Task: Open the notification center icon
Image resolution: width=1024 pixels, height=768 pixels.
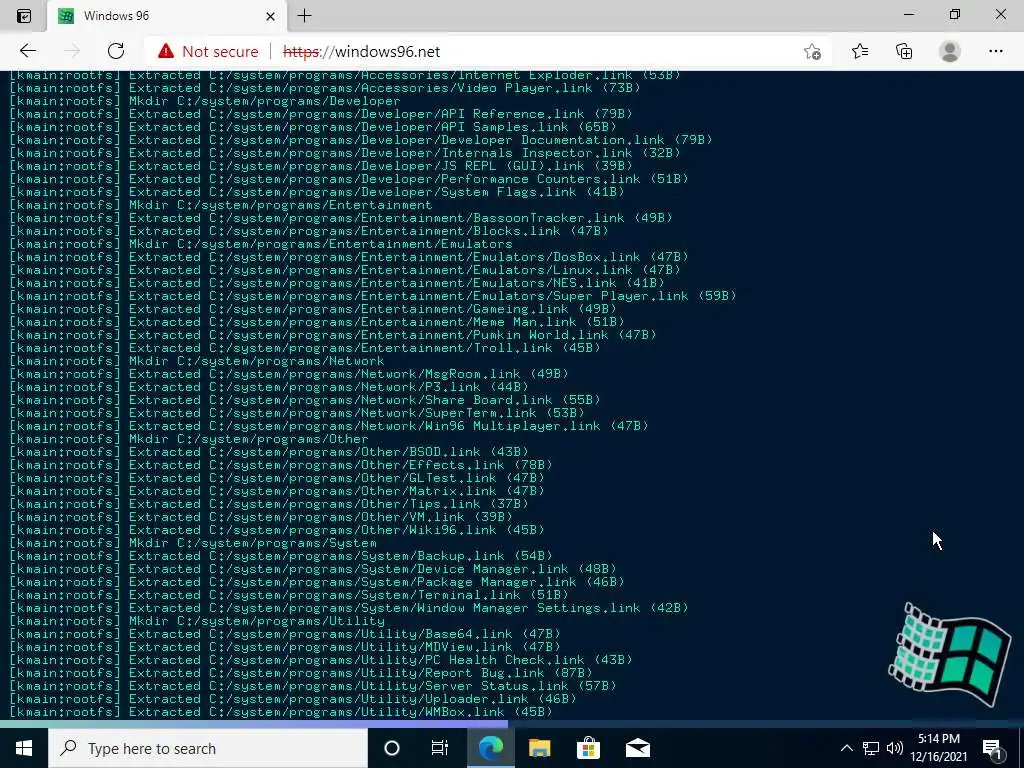Action: tap(992, 748)
